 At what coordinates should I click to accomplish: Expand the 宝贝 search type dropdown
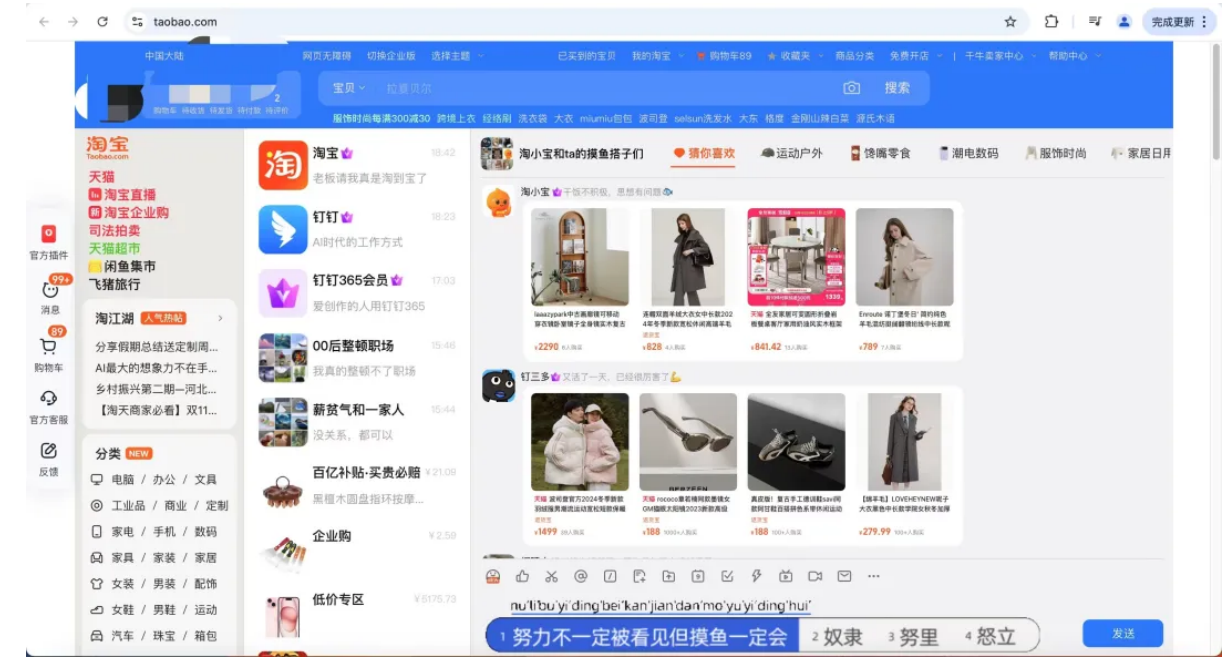click(x=349, y=88)
